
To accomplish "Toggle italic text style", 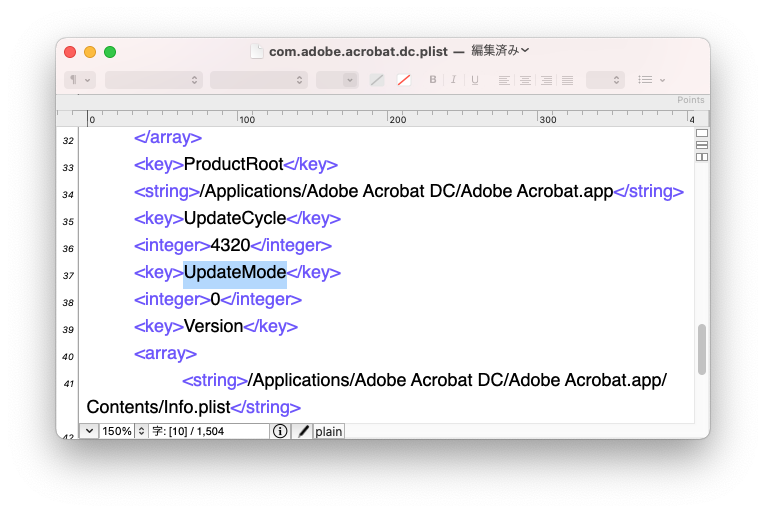I will [453, 80].
